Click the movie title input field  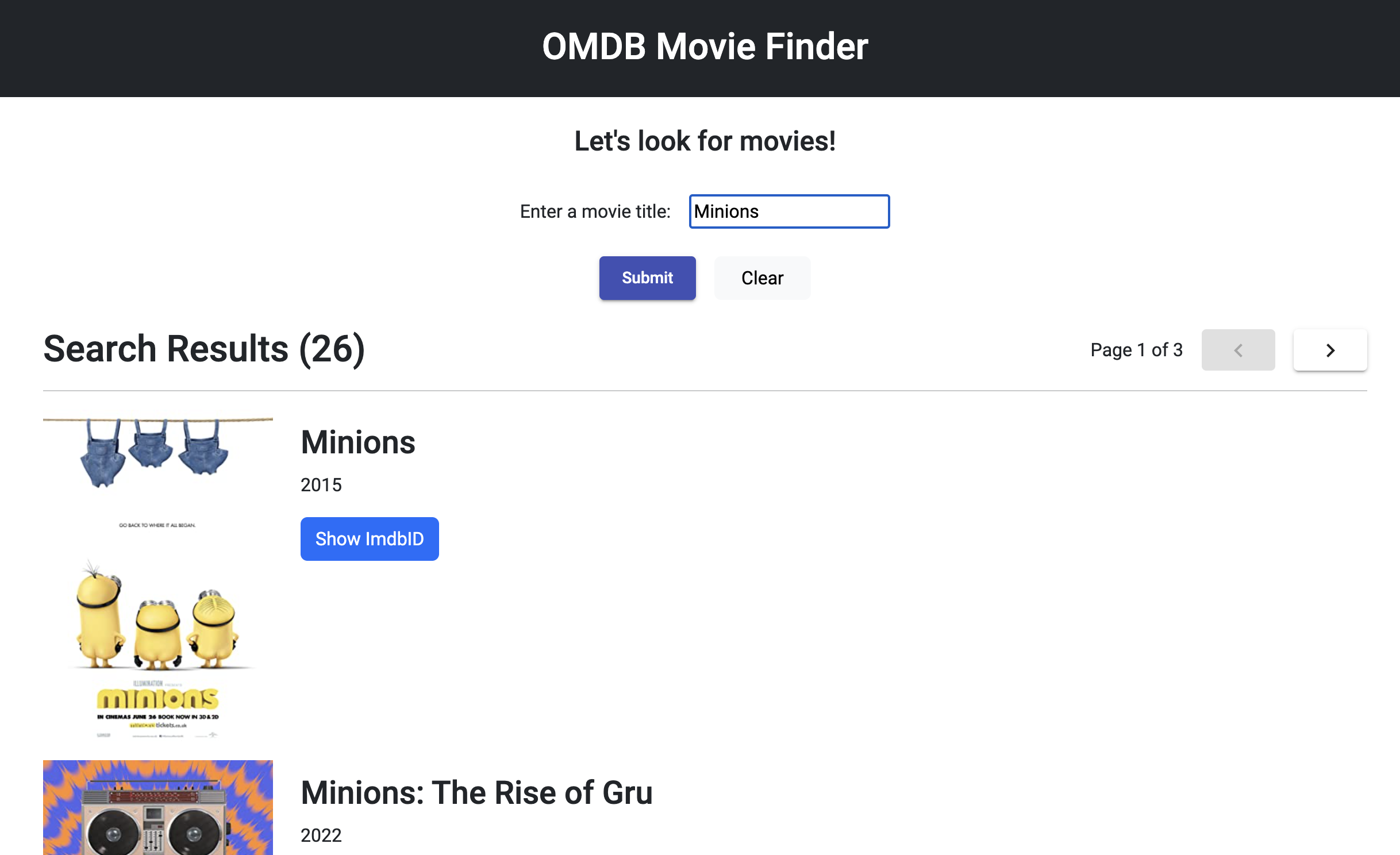tap(789, 211)
